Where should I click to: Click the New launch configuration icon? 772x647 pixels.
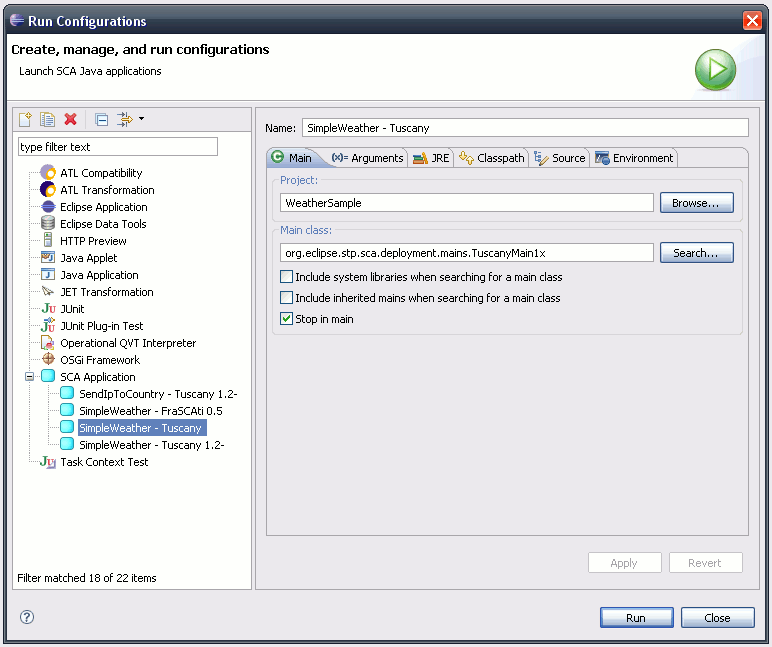25,119
